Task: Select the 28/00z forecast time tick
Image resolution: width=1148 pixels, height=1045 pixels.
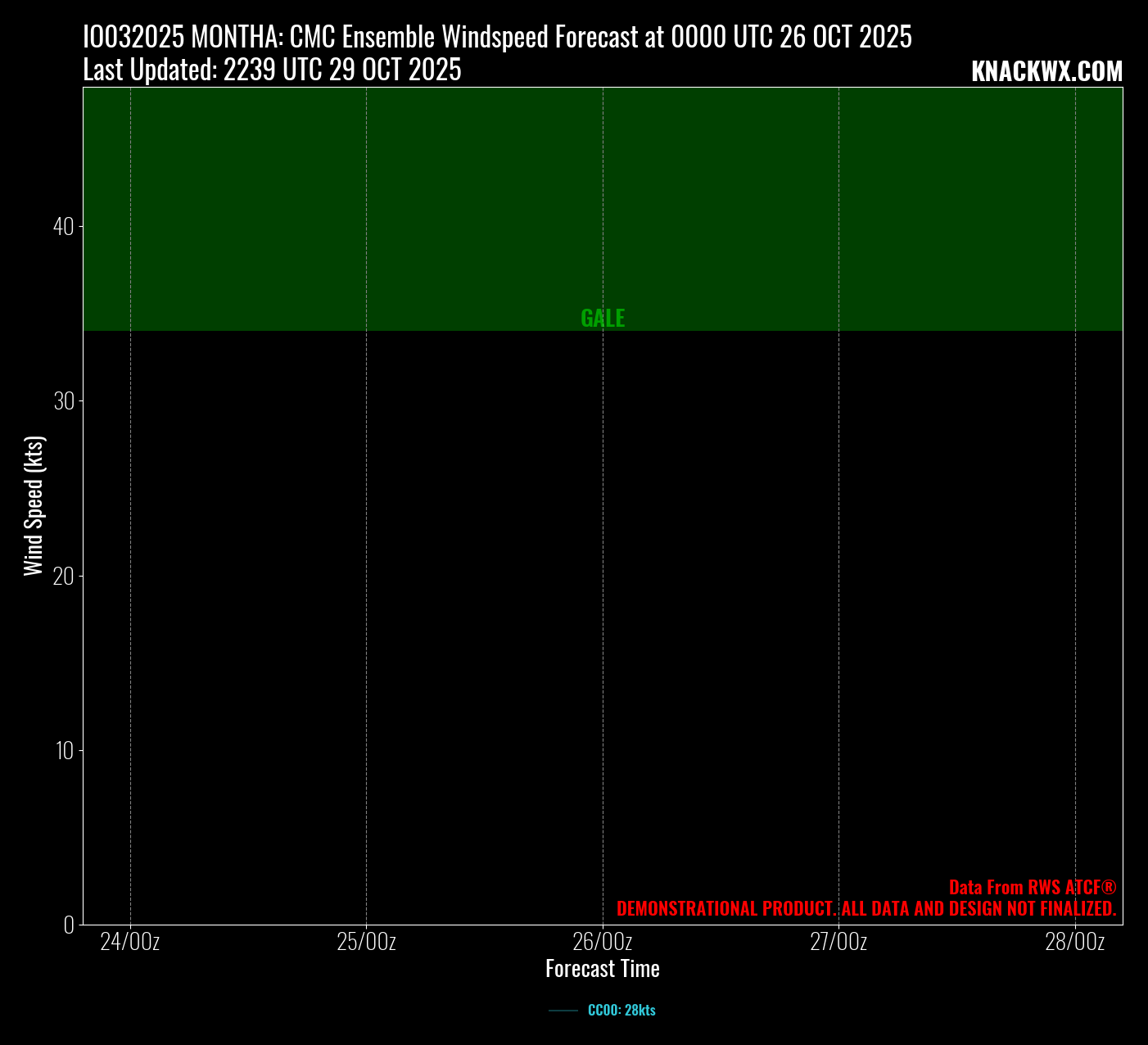Action: click(1074, 942)
